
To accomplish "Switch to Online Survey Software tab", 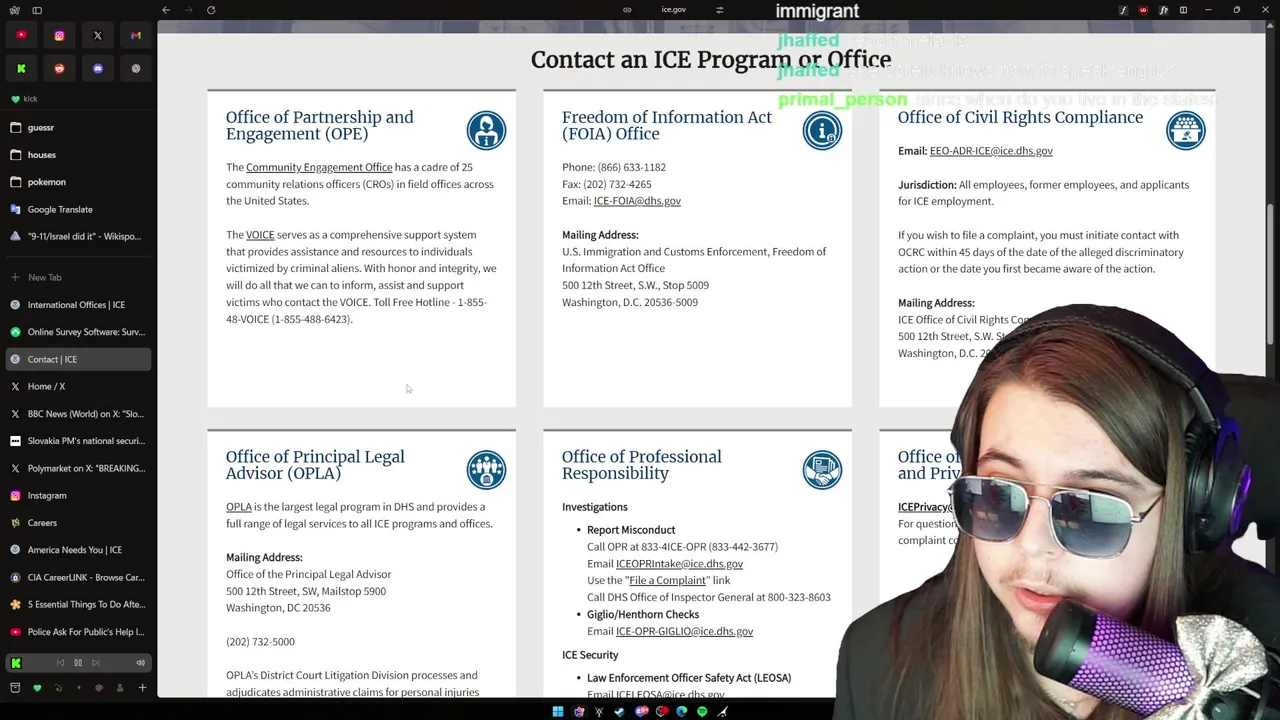I will [x=78, y=332].
